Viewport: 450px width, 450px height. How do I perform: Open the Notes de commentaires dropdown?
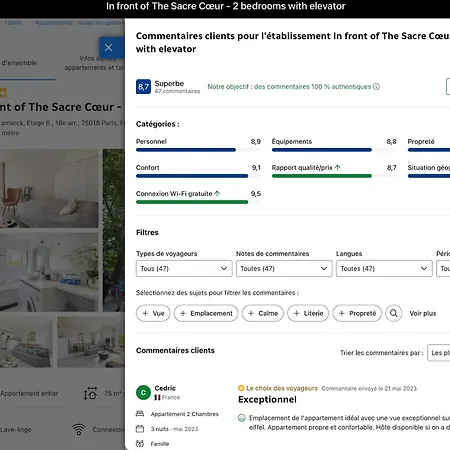tap(284, 269)
